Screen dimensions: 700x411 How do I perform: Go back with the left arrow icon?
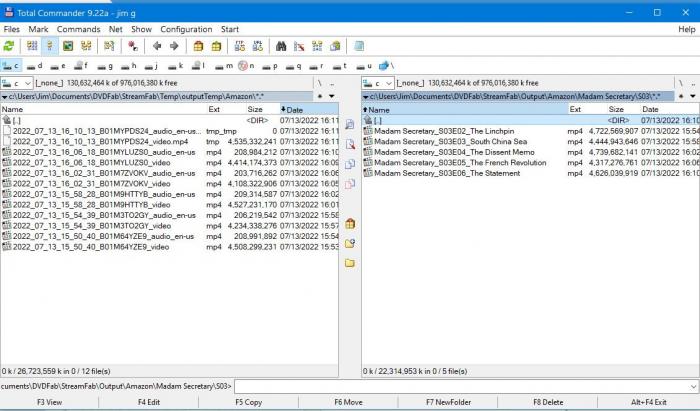(x=156, y=46)
